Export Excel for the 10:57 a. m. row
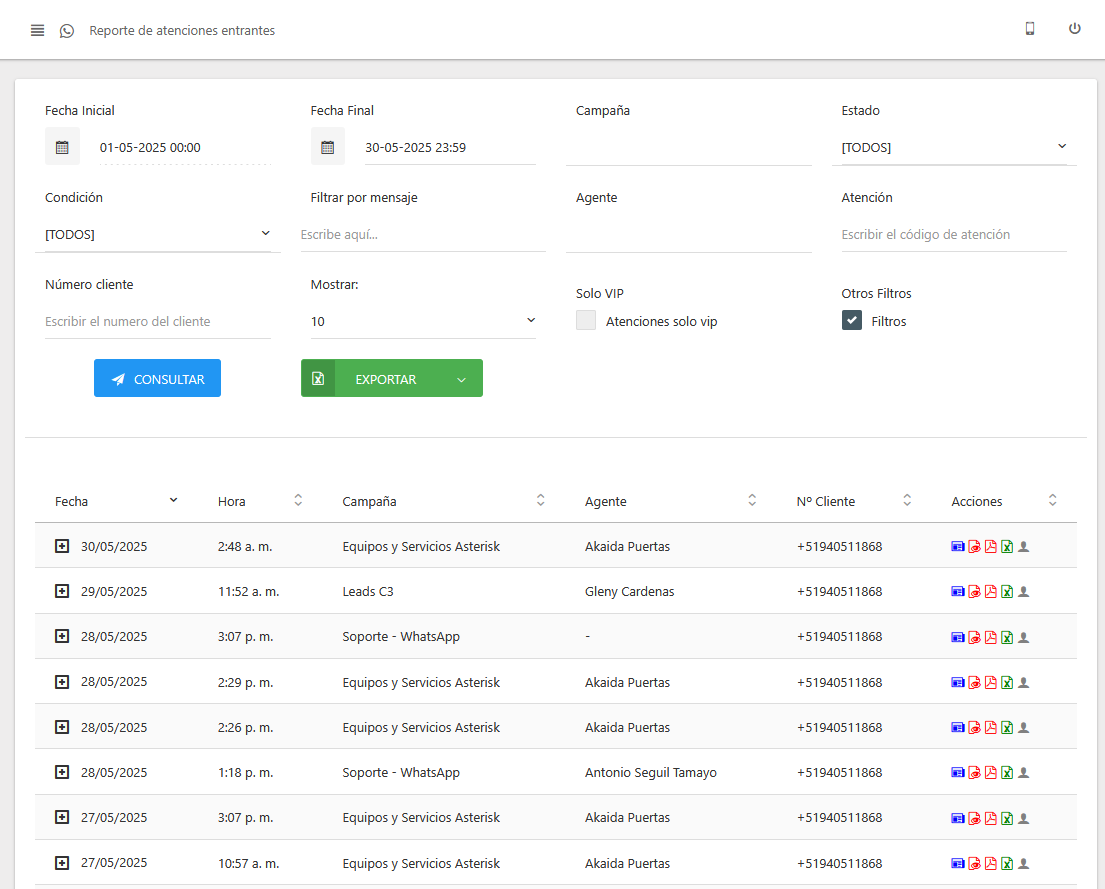 (1007, 864)
